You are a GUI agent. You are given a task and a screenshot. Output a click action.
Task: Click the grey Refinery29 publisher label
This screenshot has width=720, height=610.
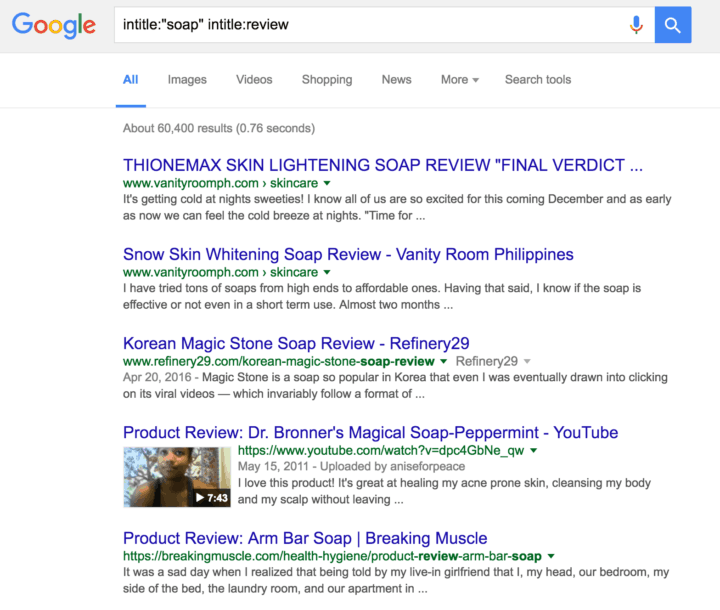(487, 361)
